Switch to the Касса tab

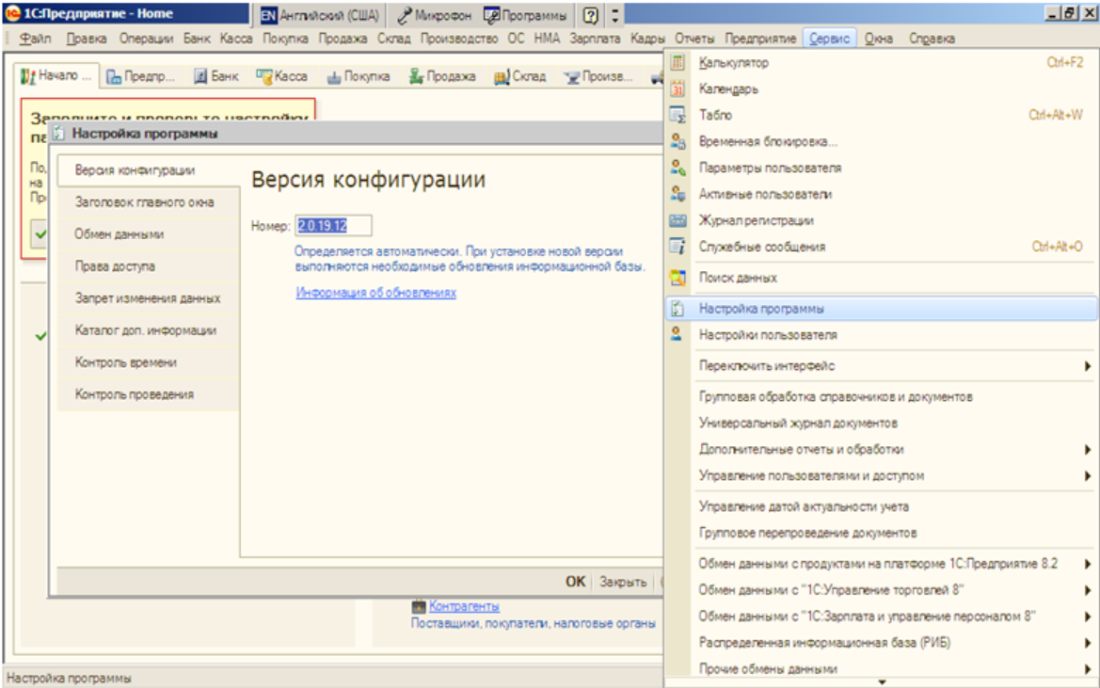click(282, 76)
